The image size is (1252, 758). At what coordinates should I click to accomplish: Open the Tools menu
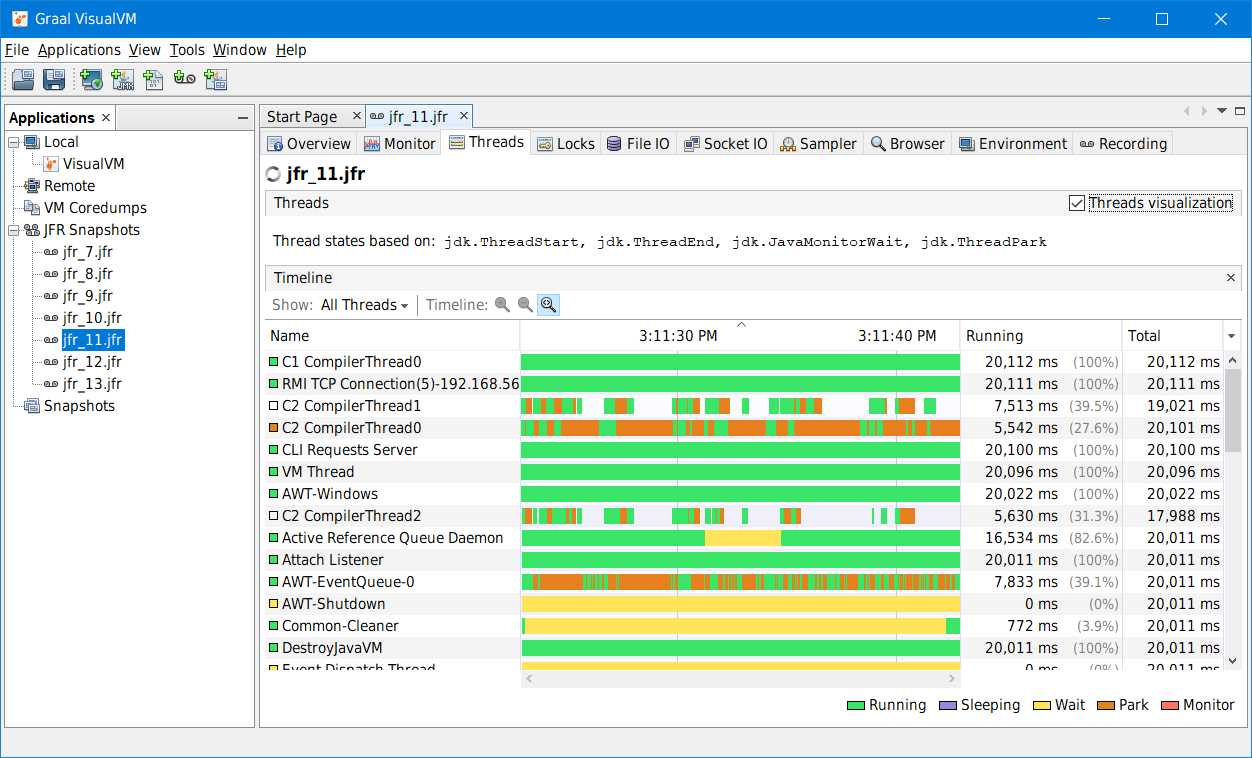(x=186, y=50)
